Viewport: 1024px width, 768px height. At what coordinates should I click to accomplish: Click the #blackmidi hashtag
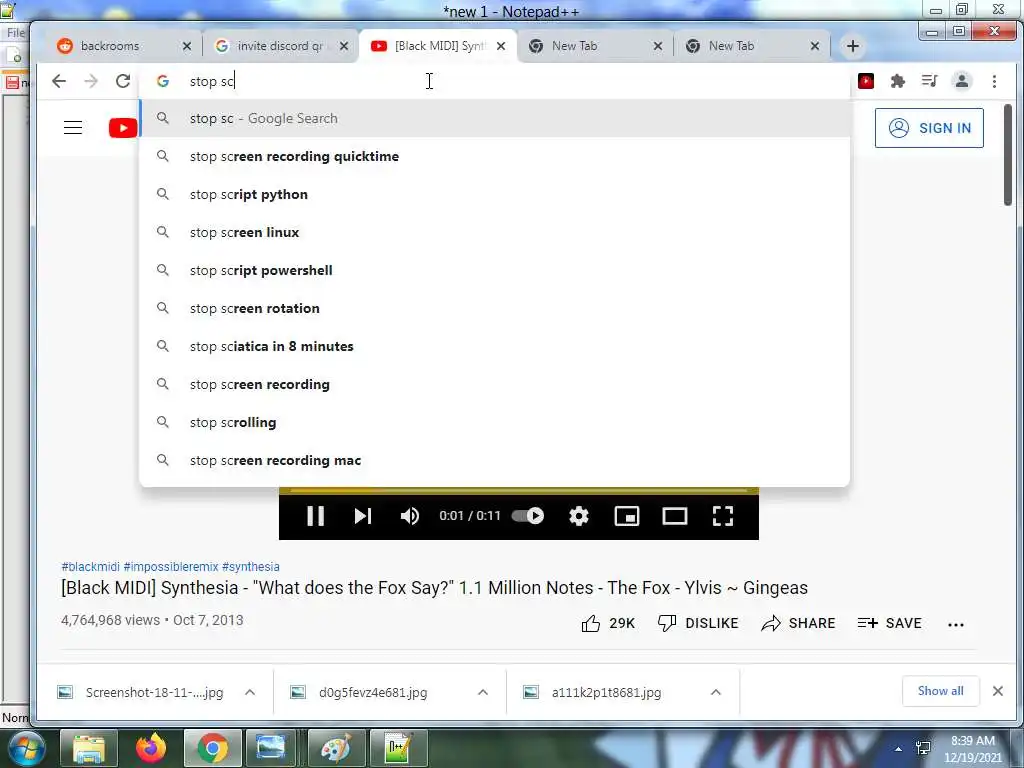point(90,567)
